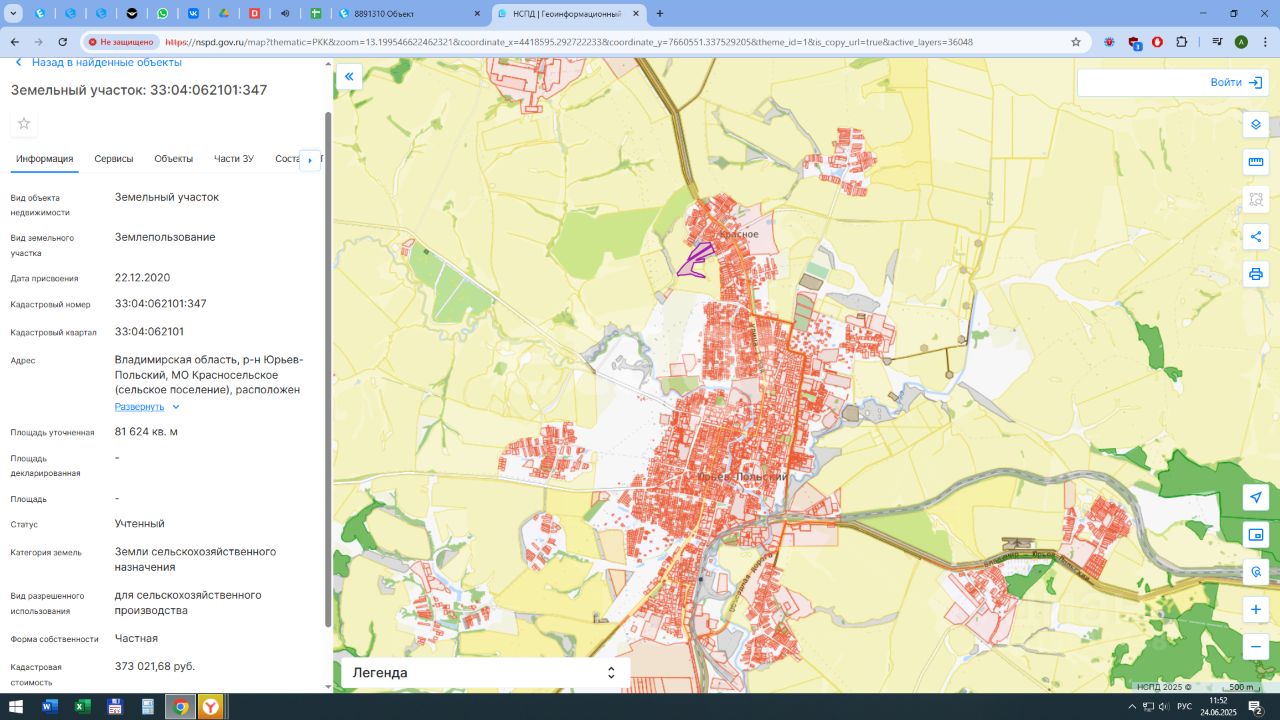Zoom in with the plus button

click(x=1256, y=609)
